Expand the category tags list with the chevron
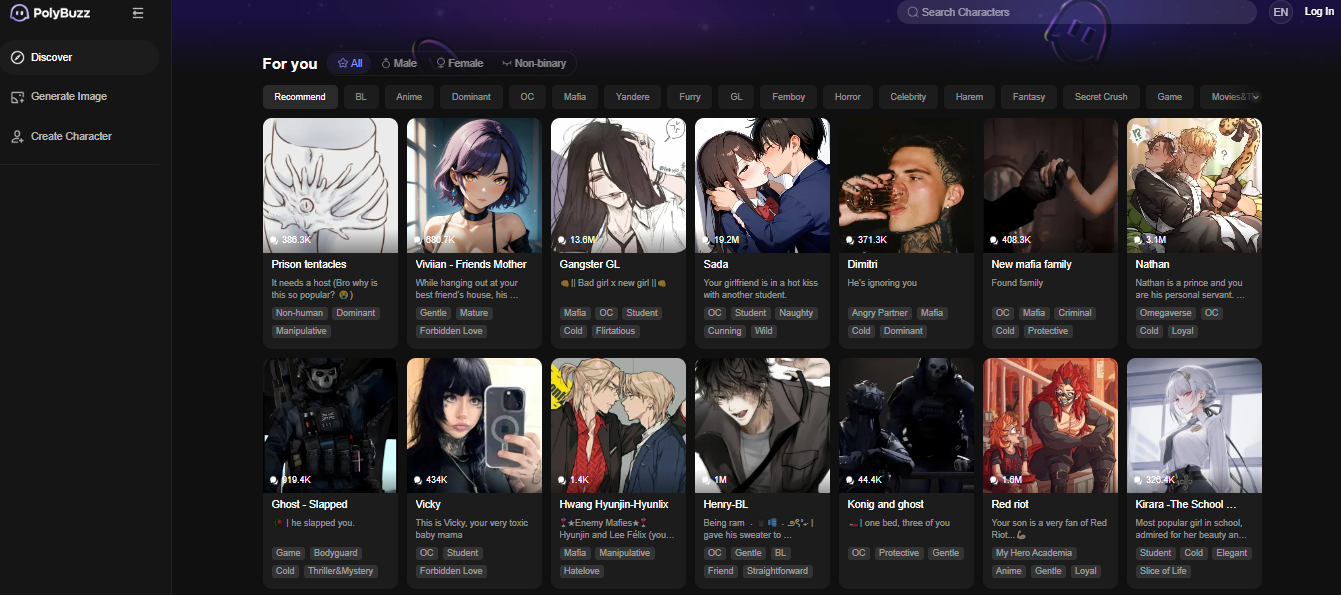The height and width of the screenshot is (595, 1341). click(1255, 97)
